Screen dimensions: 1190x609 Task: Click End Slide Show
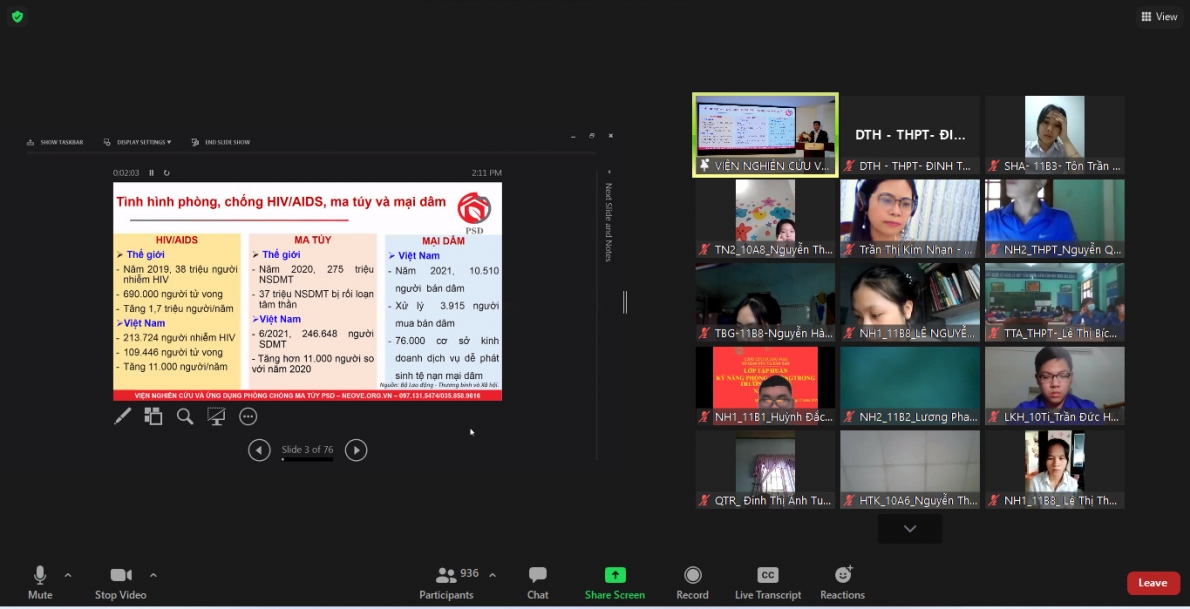click(221, 142)
